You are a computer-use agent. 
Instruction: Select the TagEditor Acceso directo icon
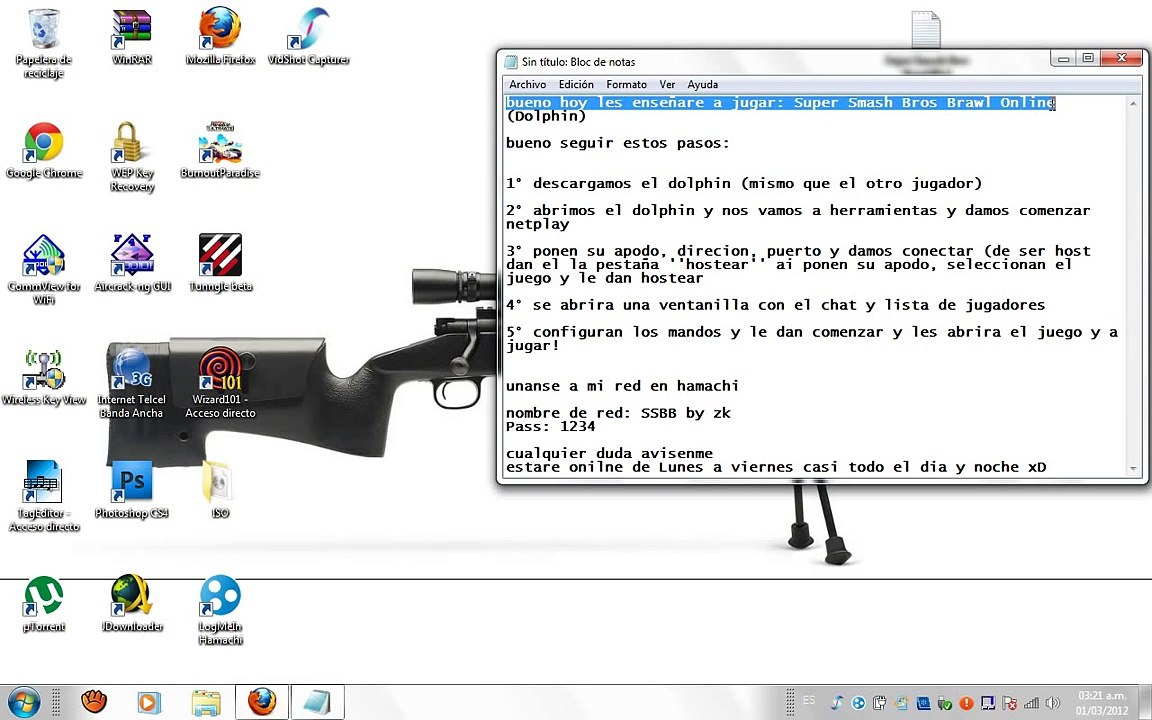coord(44,496)
